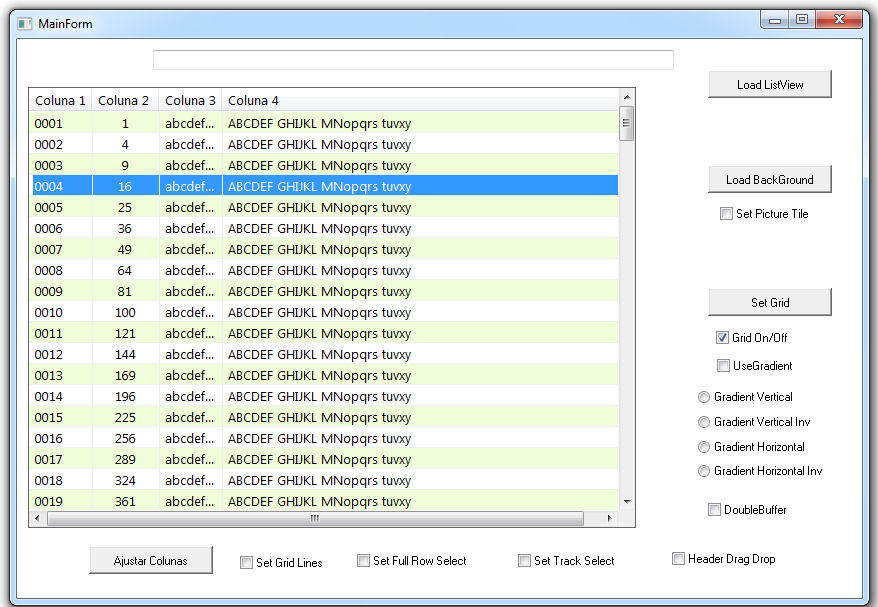The image size is (878, 607).
Task: Choose Gradient Horizontal Inv option
Action: 704,471
